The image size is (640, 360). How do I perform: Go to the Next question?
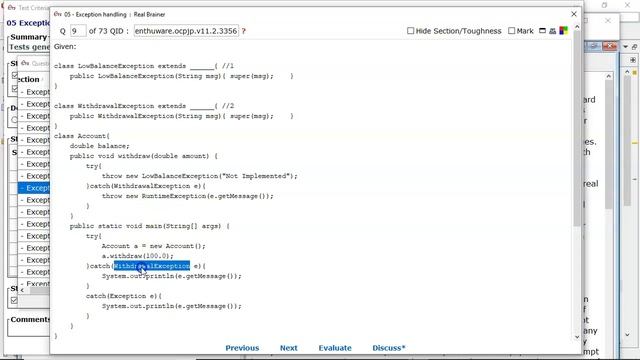pos(289,348)
